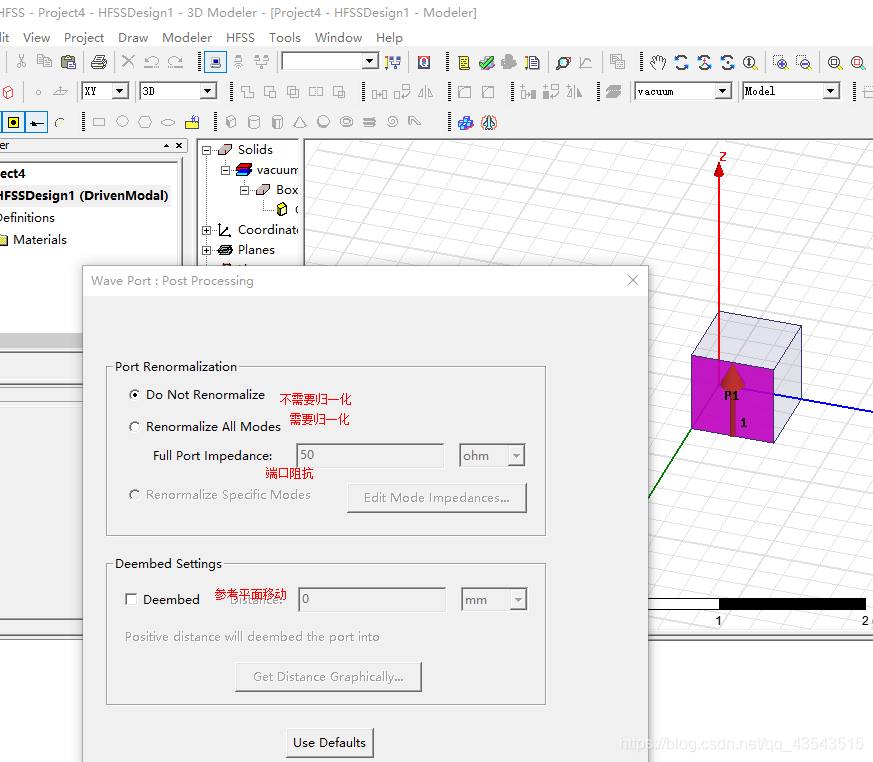
Task: Collapse the vacuum tree node
Action: (x=225, y=170)
